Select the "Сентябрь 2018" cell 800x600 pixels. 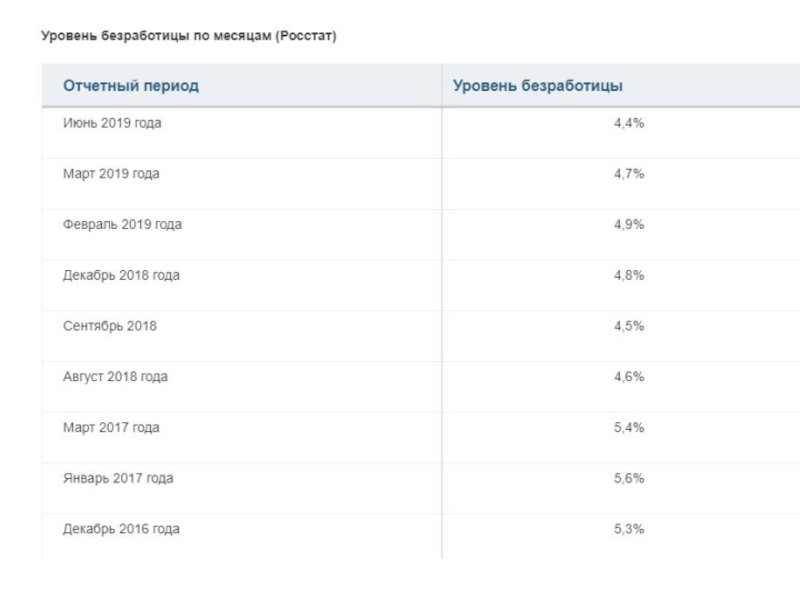[110, 327]
